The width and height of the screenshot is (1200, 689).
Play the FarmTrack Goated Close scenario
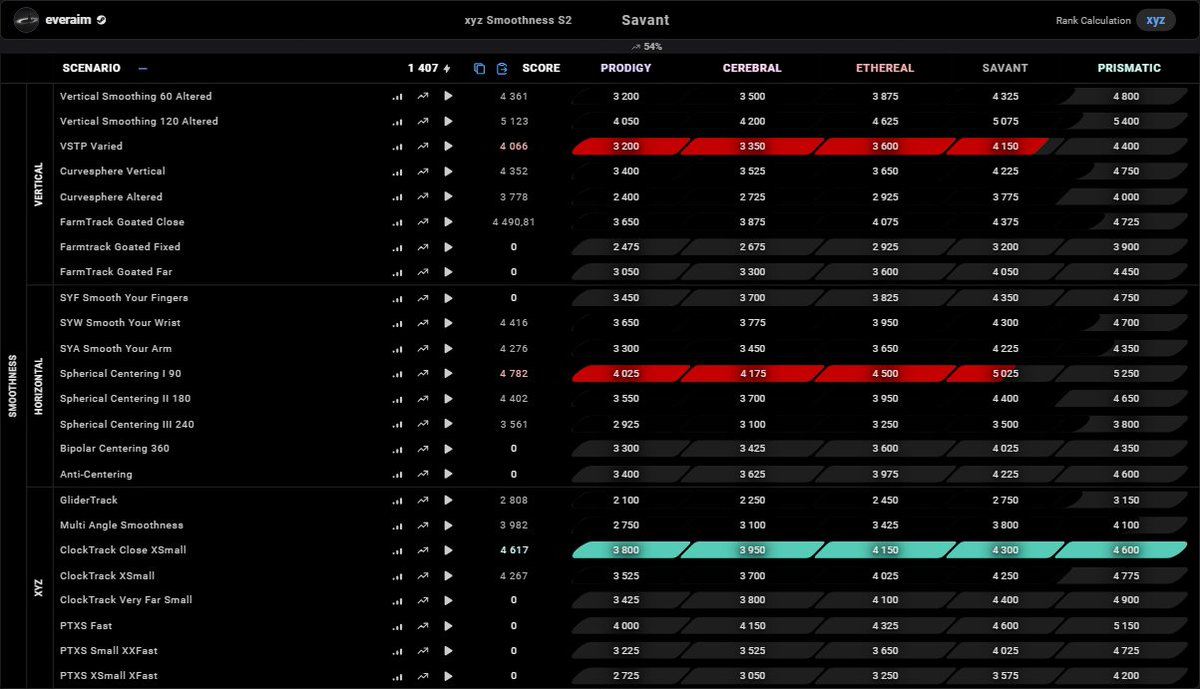[x=448, y=222]
